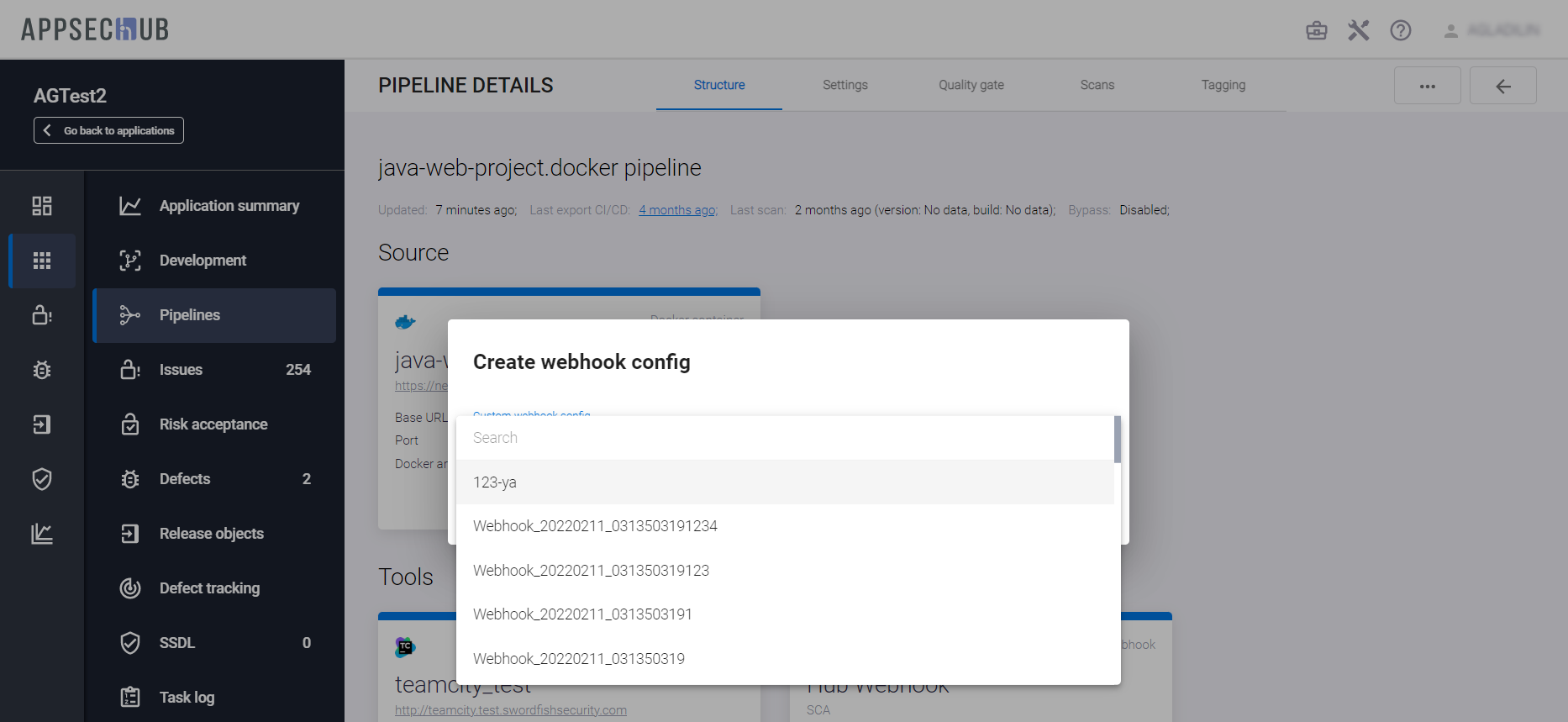Open the three-dots more options button

pos(1427,86)
